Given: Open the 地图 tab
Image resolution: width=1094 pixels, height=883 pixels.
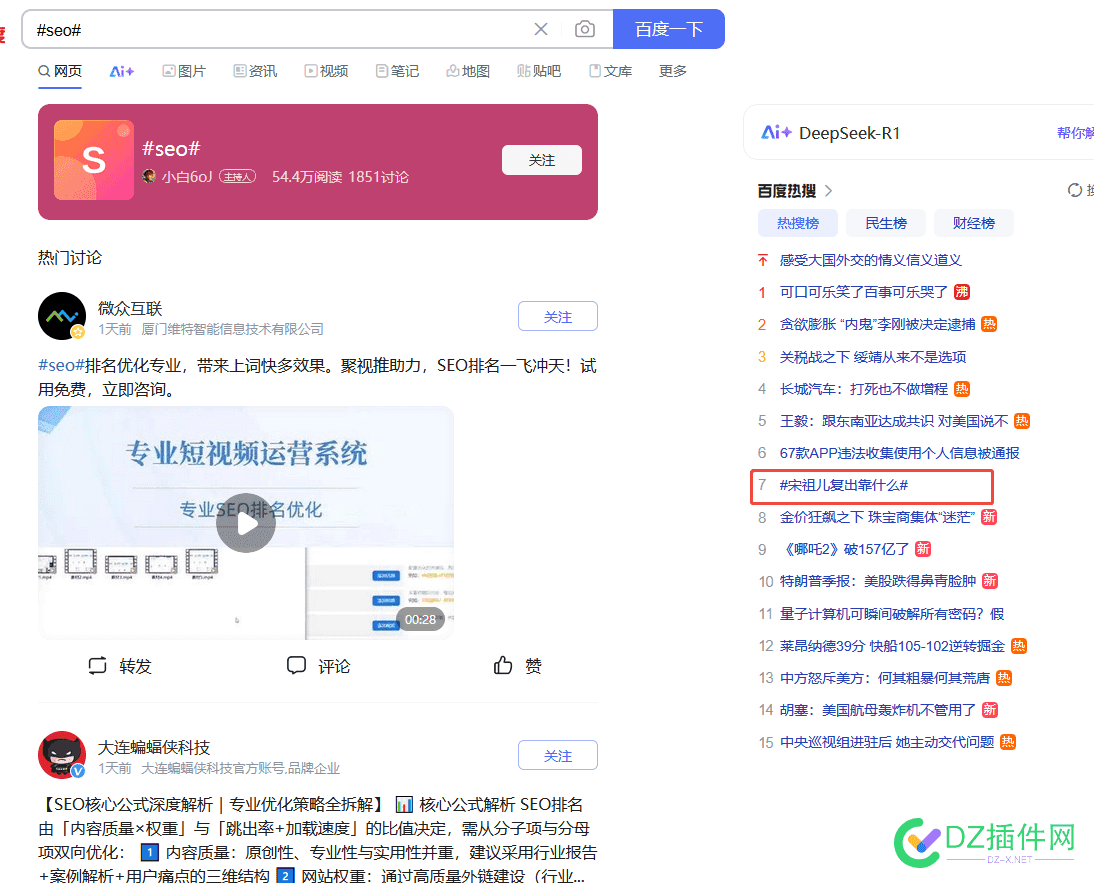Looking at the screenshot, I should (468, 71).
